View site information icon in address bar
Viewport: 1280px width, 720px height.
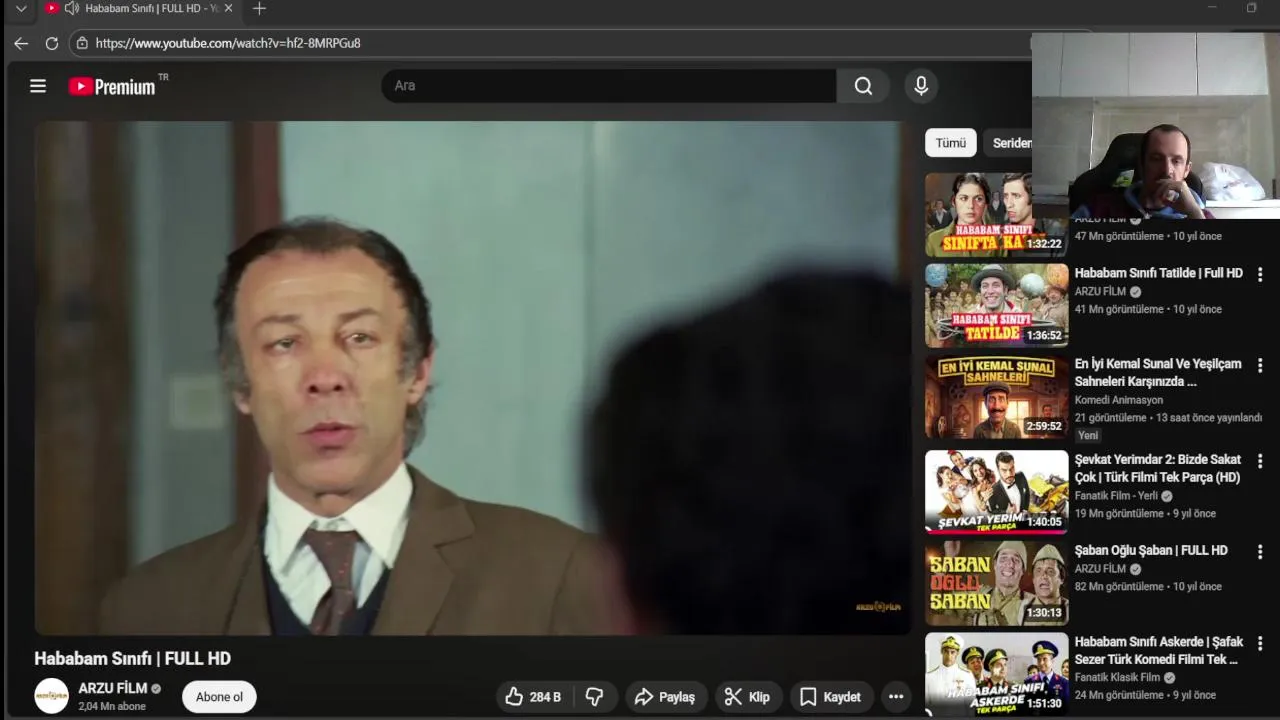click(82, 43)
